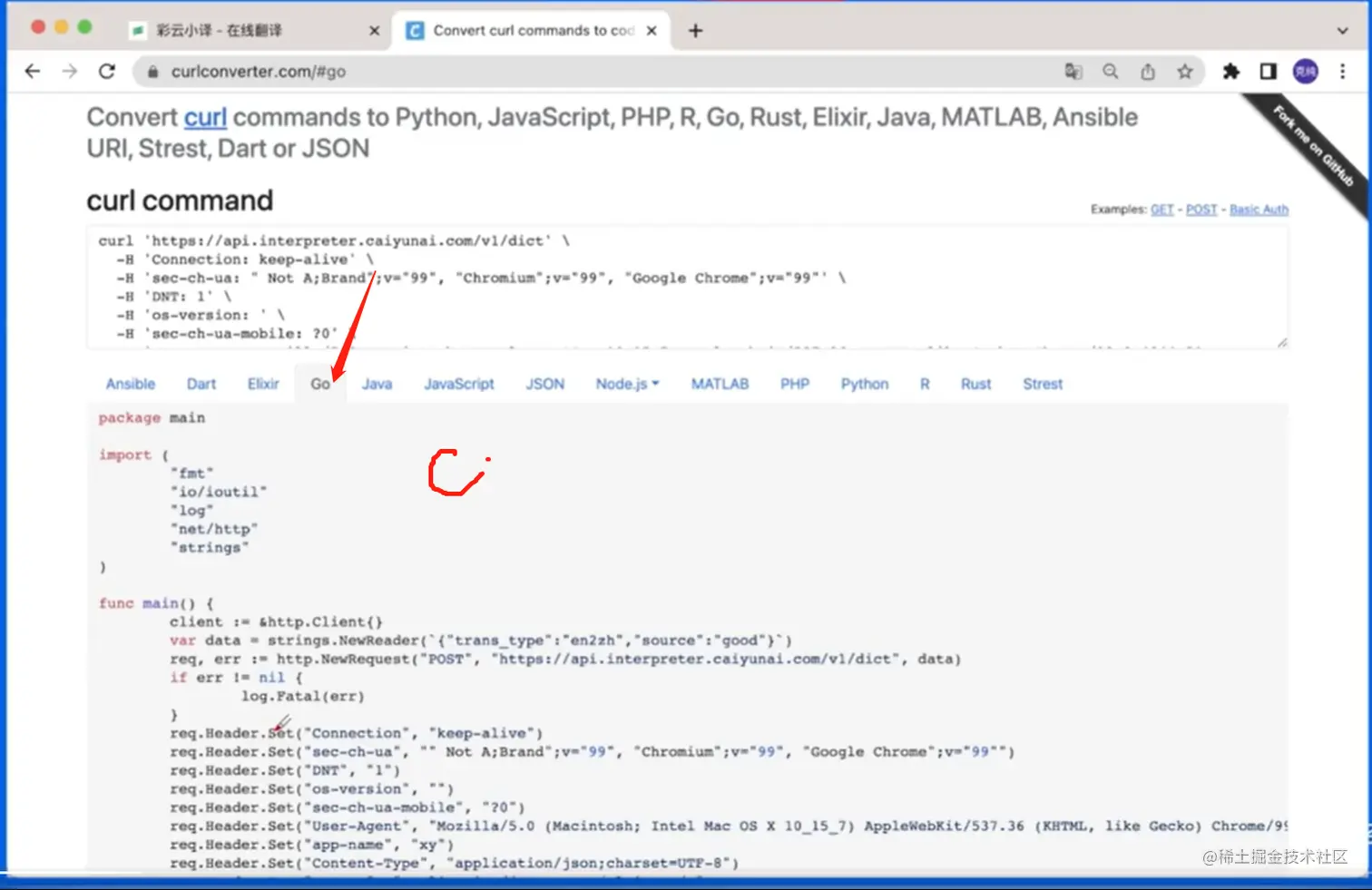Go forward to the next page
This screenshot has height=890, width=1372.
coord(70,72)
